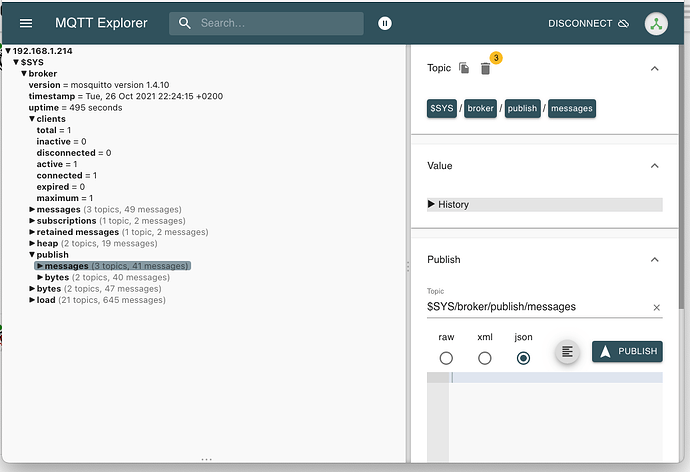Image resolution: width=690 pixels, height=472 pixels.
Task: Click the $SYS topic breadcrumb chip
Action: click(441, 109)
